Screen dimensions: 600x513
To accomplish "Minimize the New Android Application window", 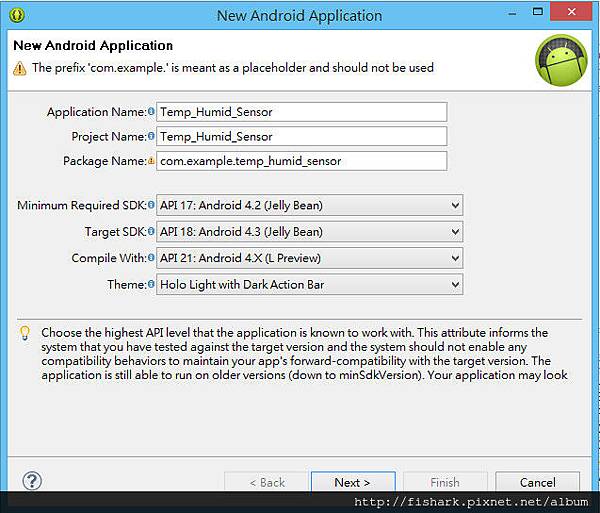I will pos(512,13).
